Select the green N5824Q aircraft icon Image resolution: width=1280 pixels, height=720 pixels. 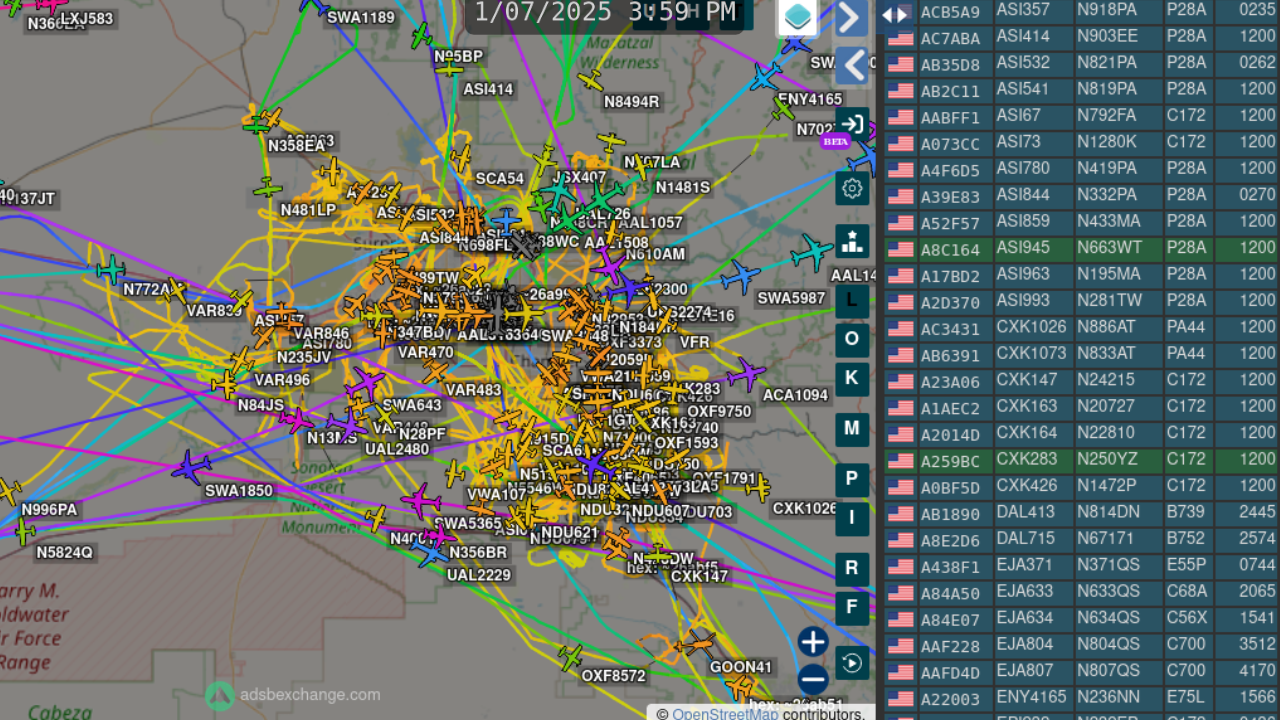[x=25, y=532]
